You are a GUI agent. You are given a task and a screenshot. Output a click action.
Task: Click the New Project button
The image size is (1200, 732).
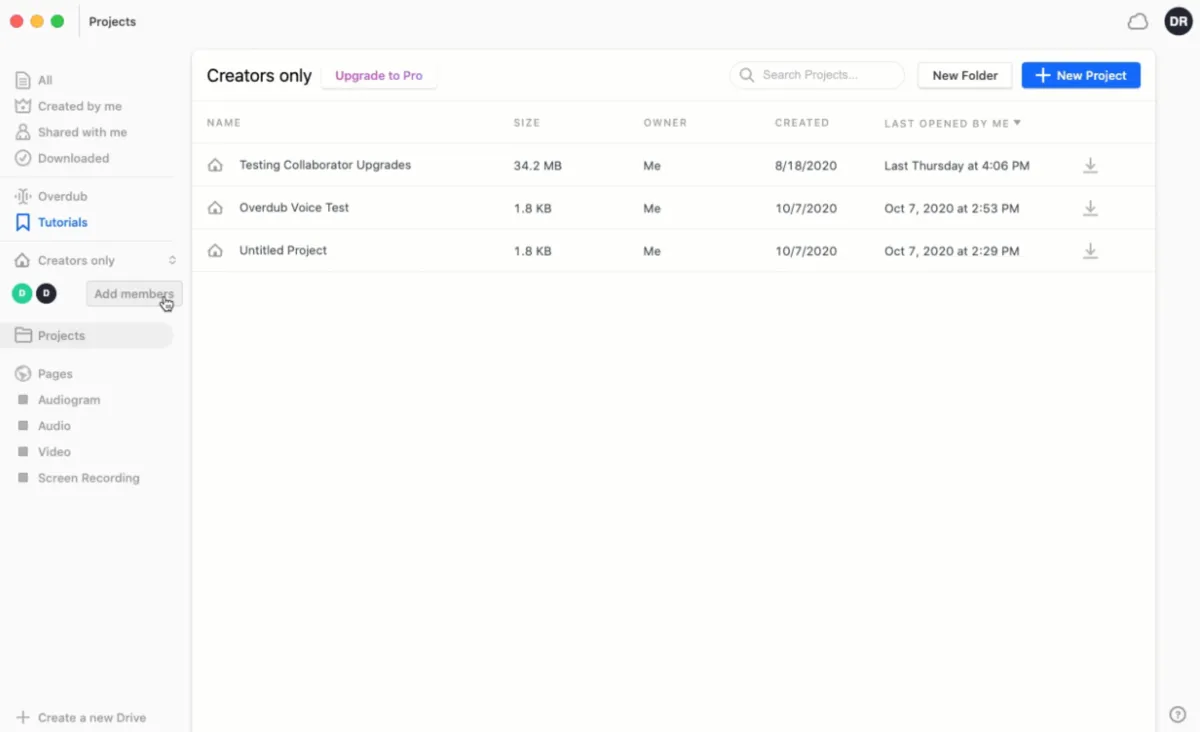(x=1080, y=76)
